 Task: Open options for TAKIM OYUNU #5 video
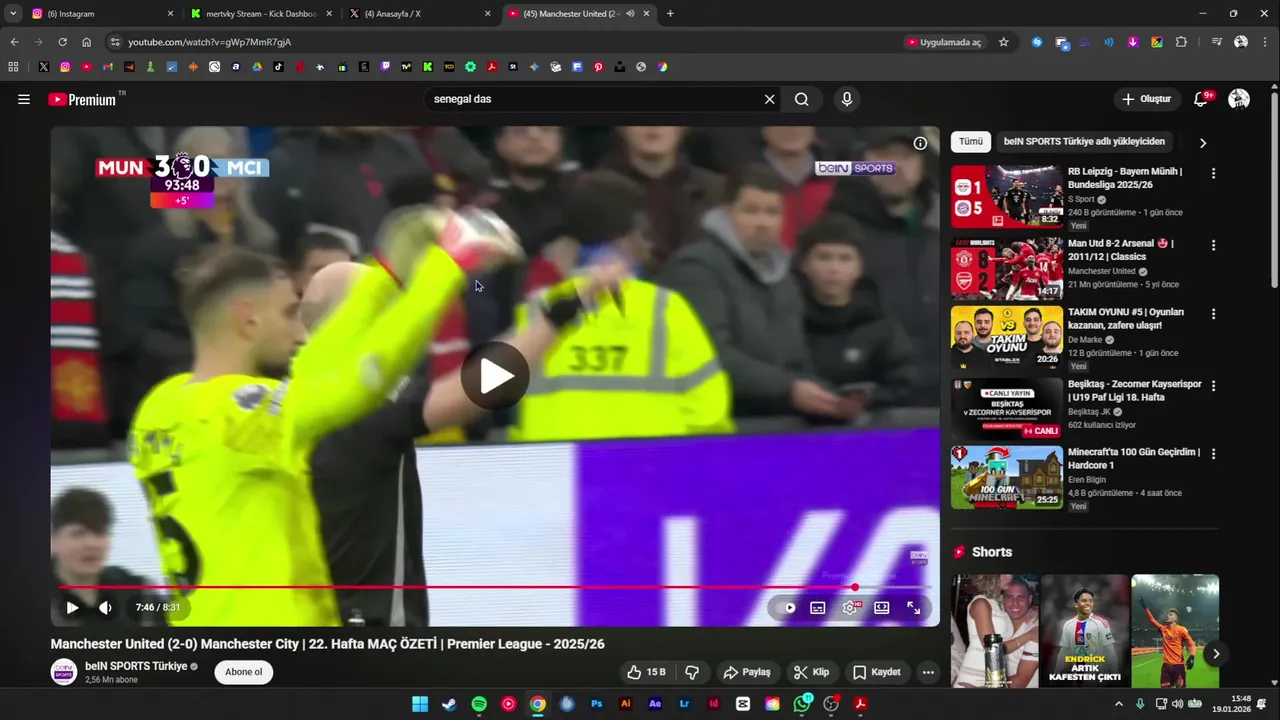click(1213, 313)
